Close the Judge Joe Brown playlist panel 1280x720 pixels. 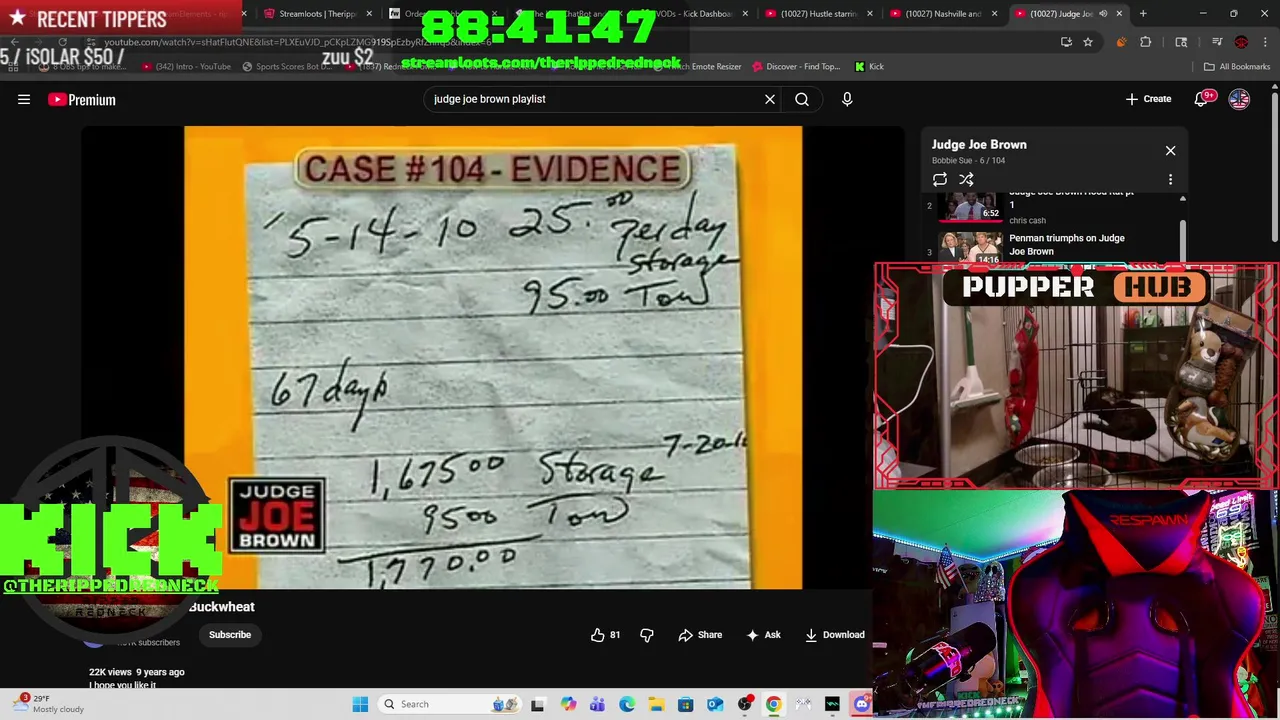coord(1170,150)
